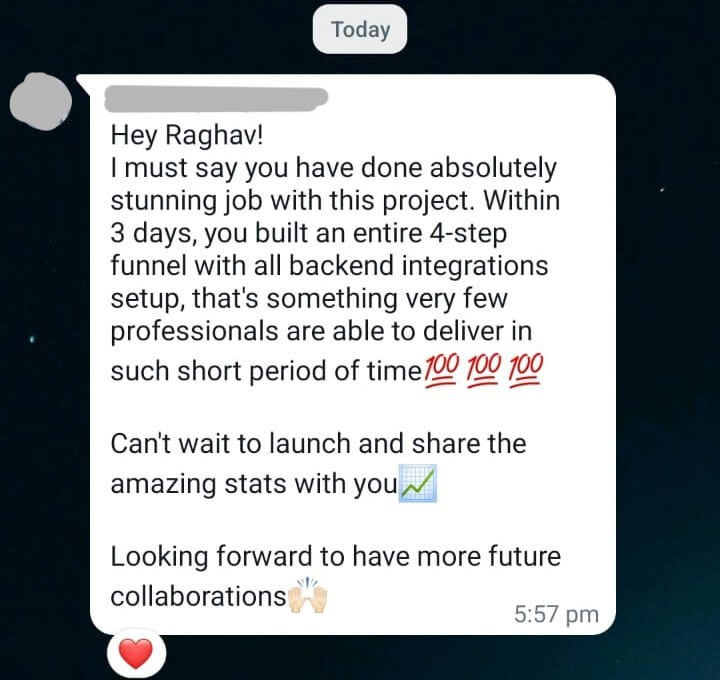Open the blurred sender profile picture
This screenshot has height=680, width=720.
coord(40,101)
